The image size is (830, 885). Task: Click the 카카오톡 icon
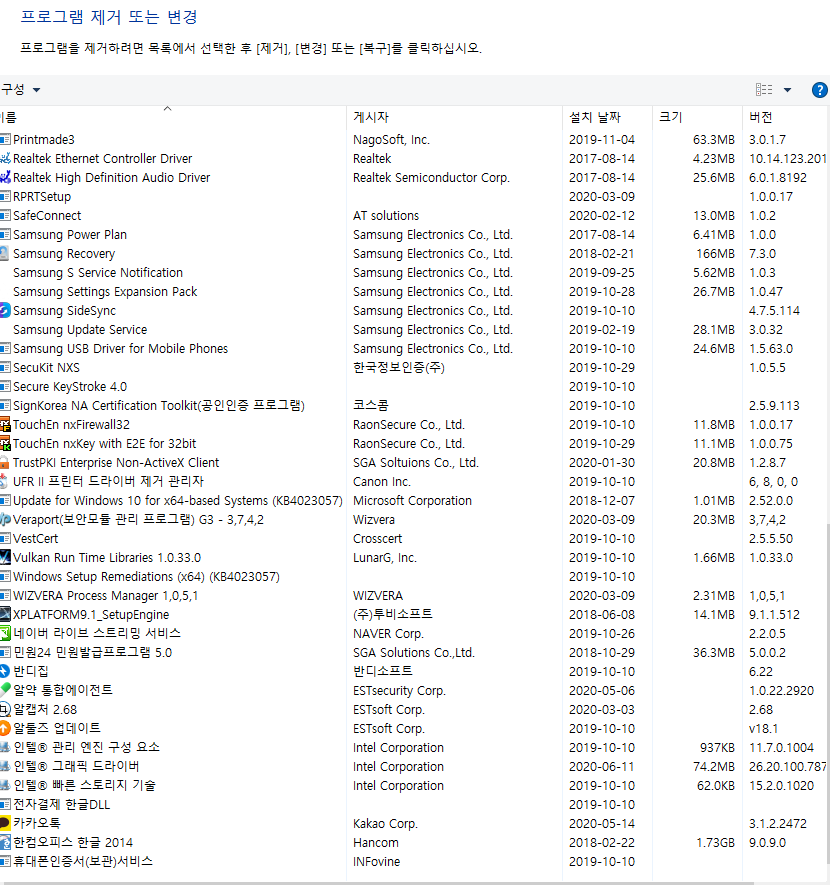tap(5, 823)
